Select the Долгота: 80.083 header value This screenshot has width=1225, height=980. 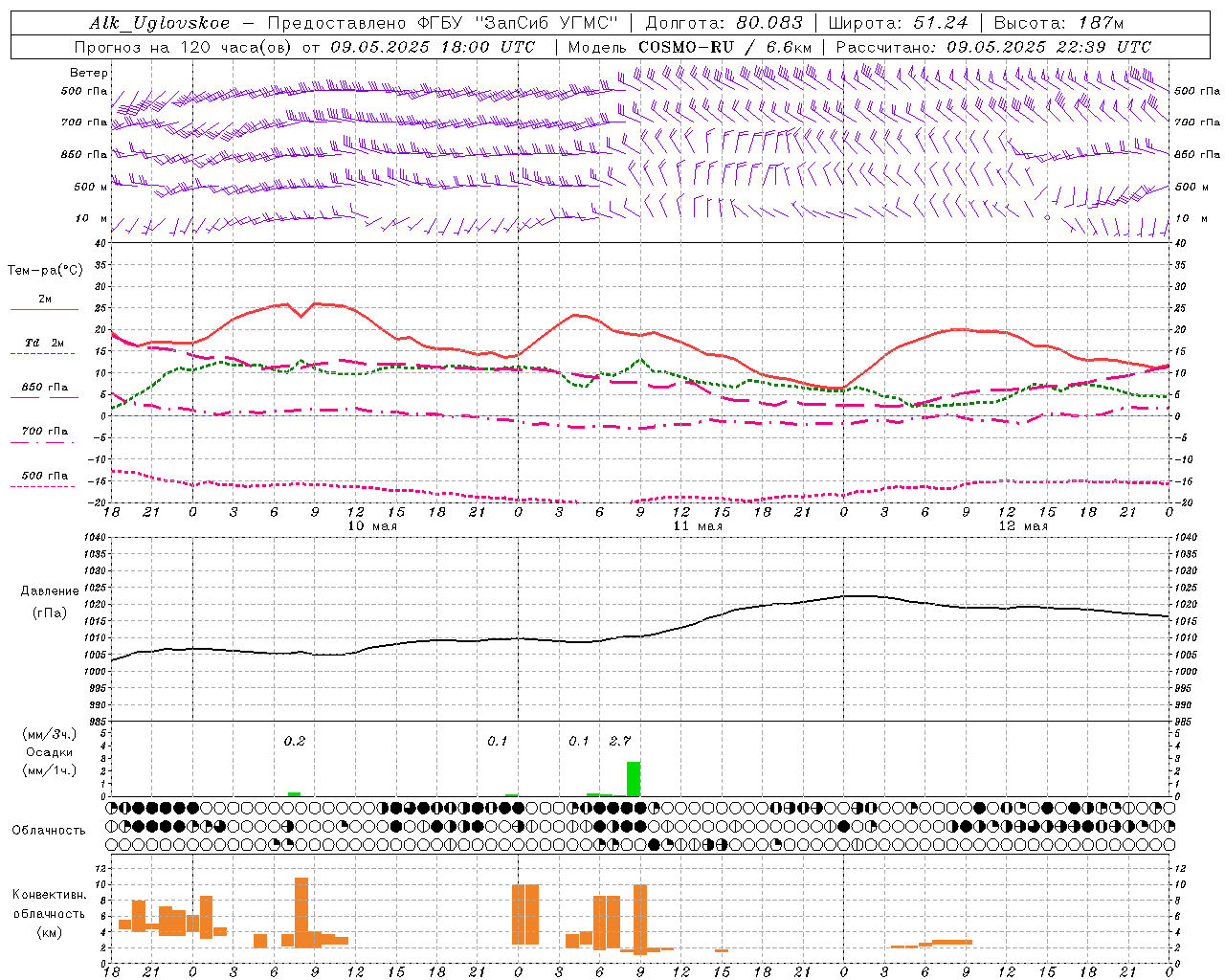click(x=724, y=23)
